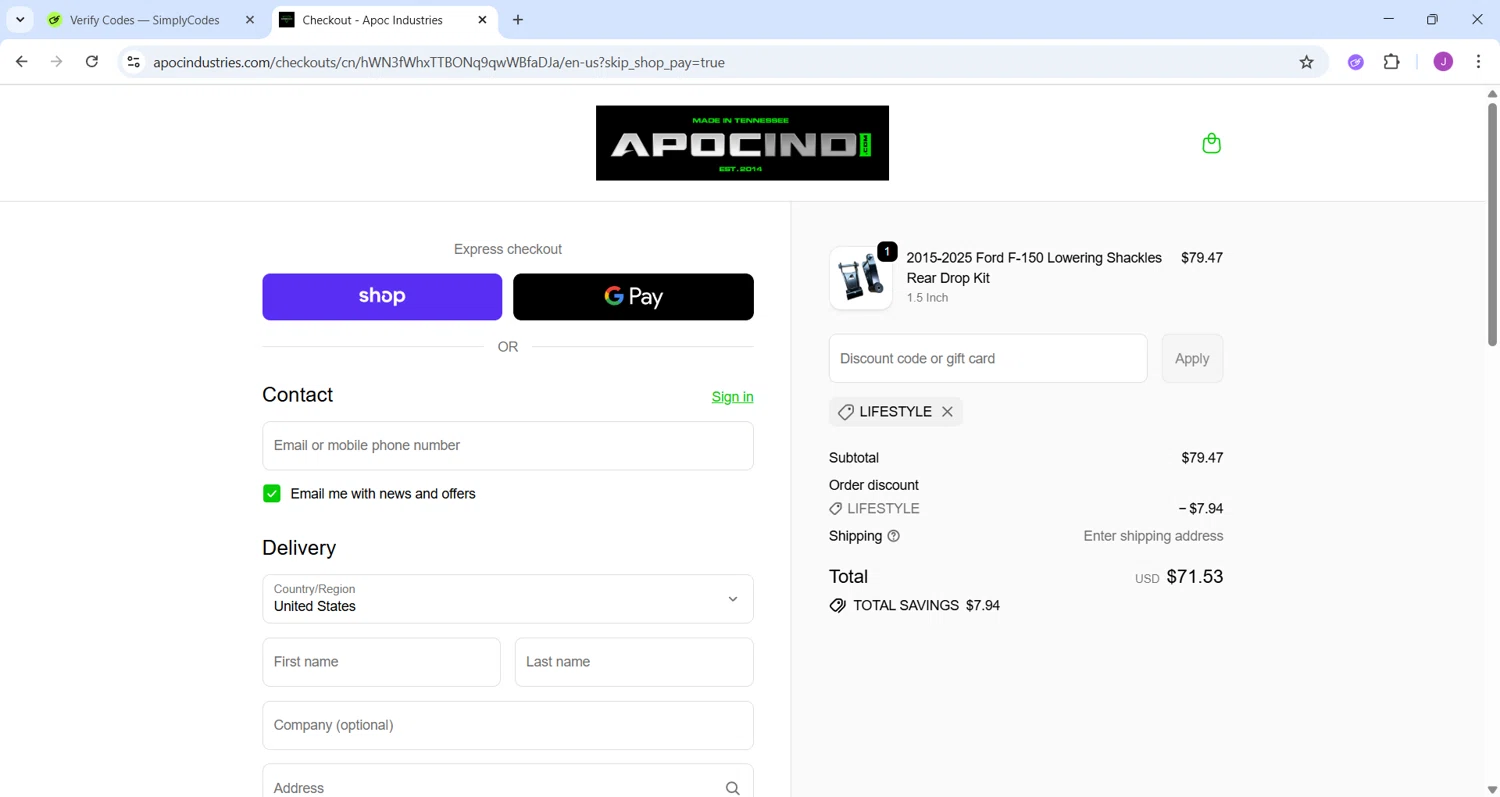Click the product title 2015-2025 Ford F-150 Lowering Shackles

[1034, 268]
